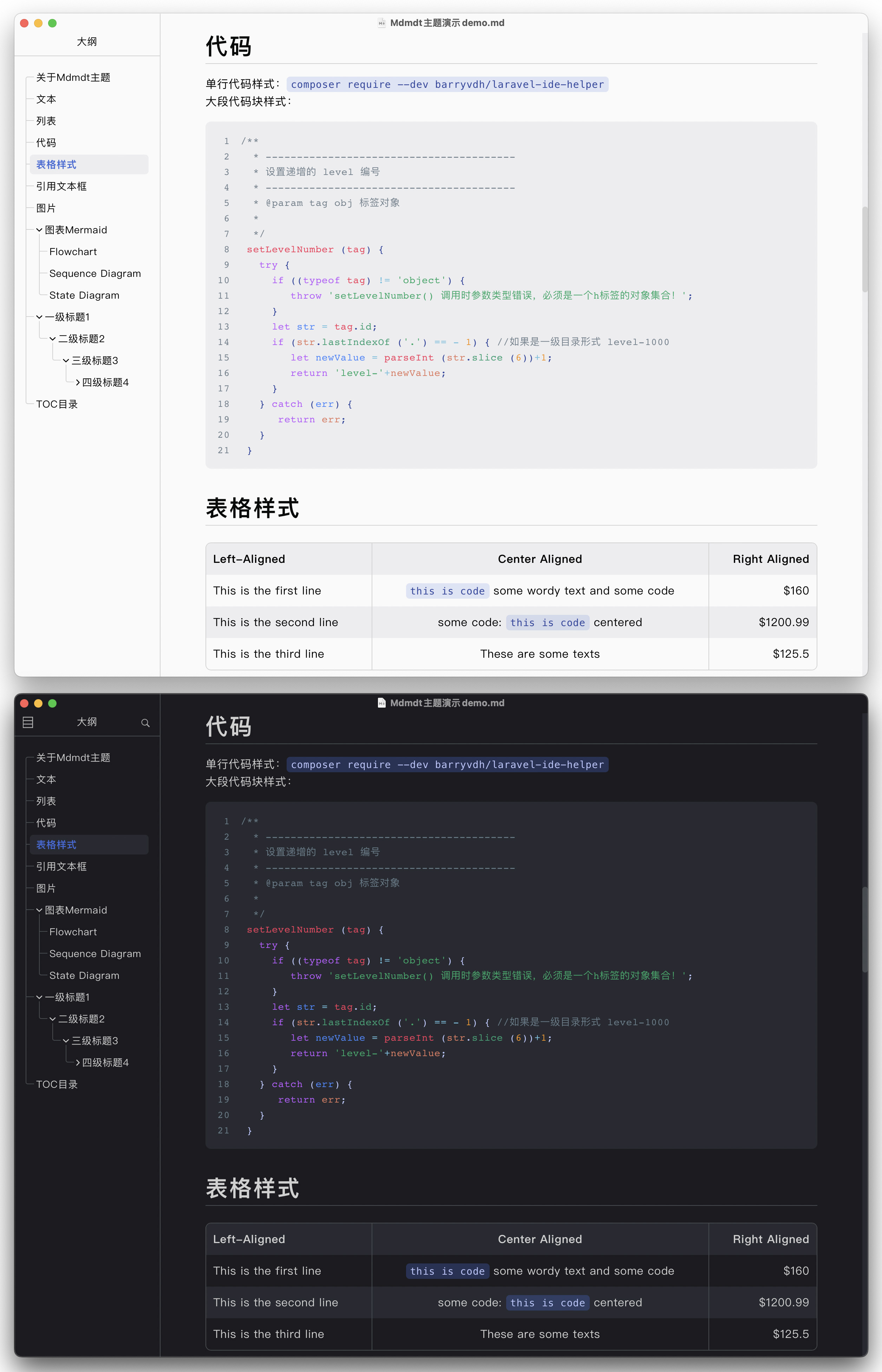This screenshot has height=1372, width=882.
Task: Open the file list icon in the dark window sidebar
Action: (x=27, y=722)
